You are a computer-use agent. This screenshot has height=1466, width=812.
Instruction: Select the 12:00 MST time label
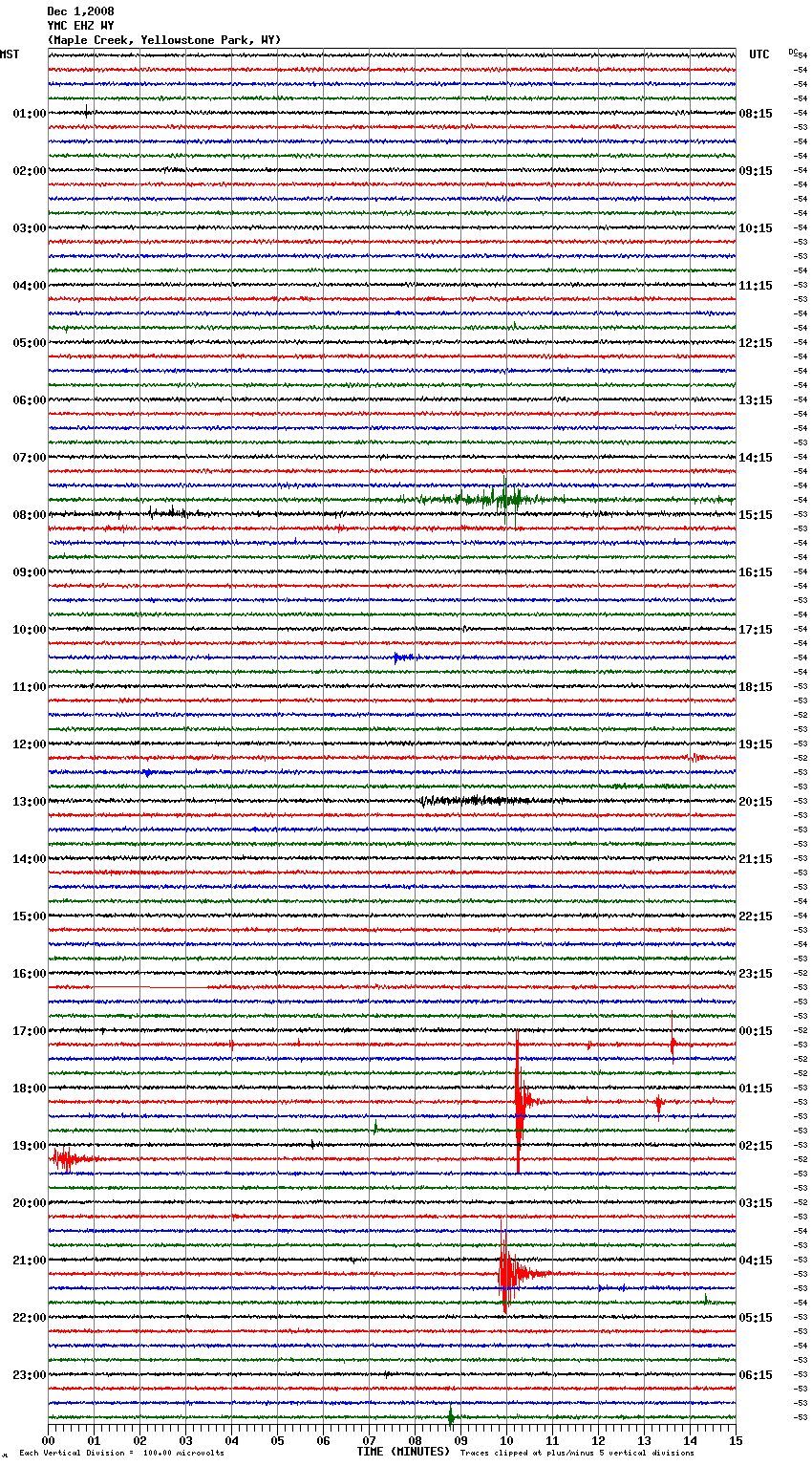[x=30, y=744]
